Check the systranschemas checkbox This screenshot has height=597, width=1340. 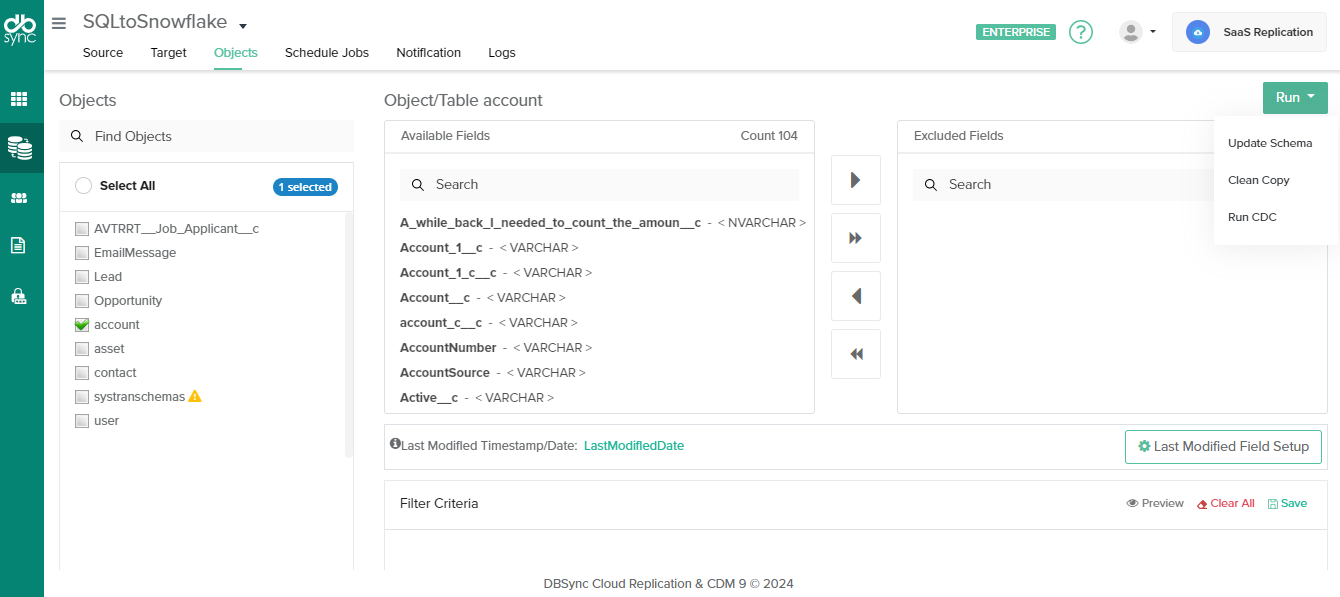(x=82, y=397)
